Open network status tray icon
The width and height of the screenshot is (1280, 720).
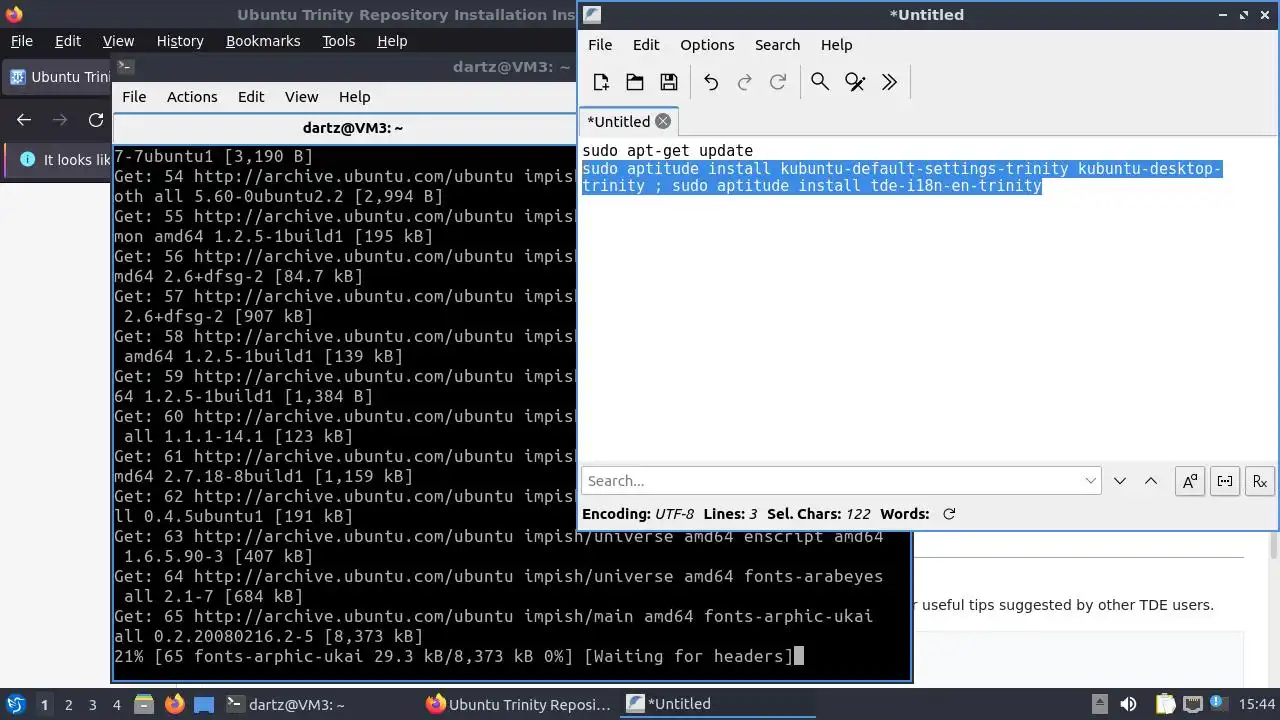1192,704
